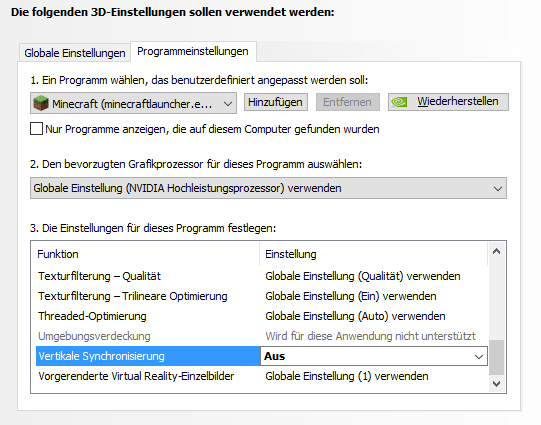Select the Programmeinstellungen tab
Screen dimensions: 541x425
click(193, 51)
